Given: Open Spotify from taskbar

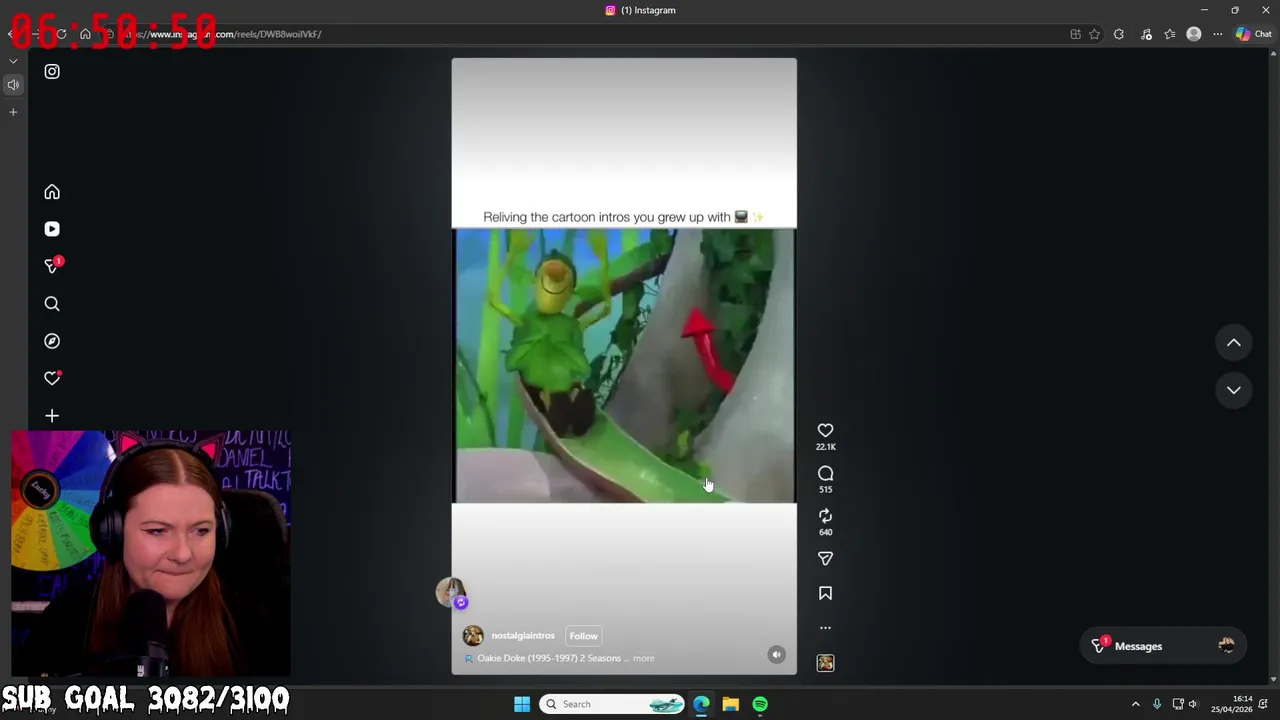Looking at the screenshot, I should (x=760, y=704).
